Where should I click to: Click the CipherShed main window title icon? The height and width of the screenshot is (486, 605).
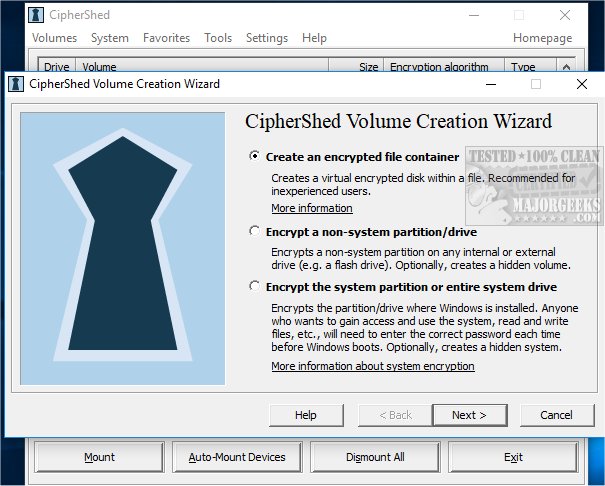[x=36, y=15]
